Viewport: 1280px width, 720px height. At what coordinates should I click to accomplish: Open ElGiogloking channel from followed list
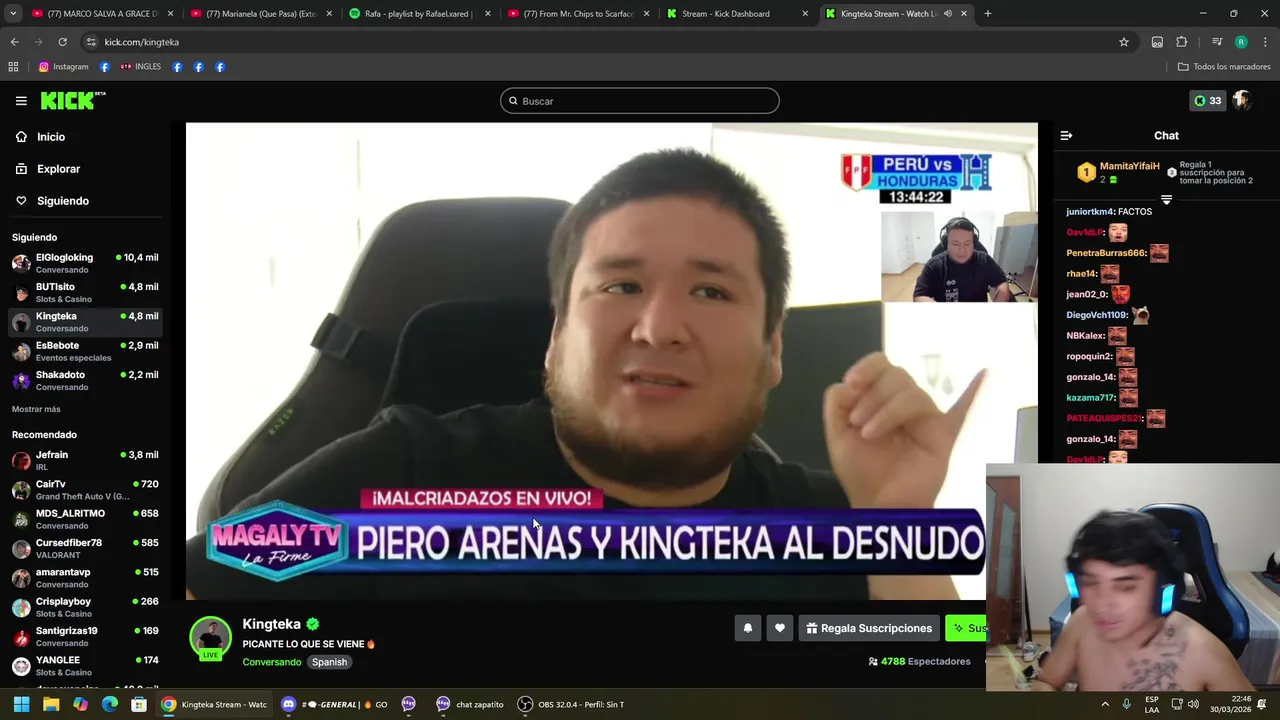(85, 263)
